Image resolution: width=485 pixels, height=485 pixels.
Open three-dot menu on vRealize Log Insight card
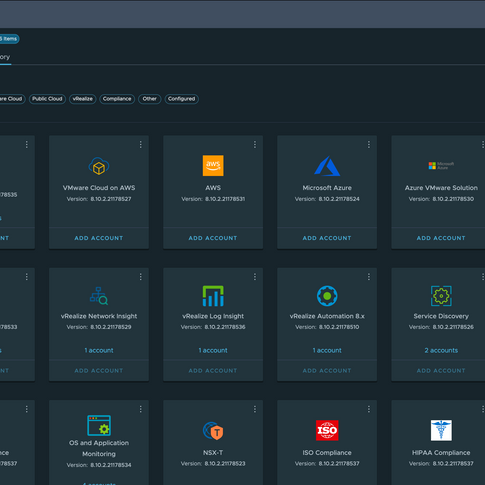coord(255,277)
